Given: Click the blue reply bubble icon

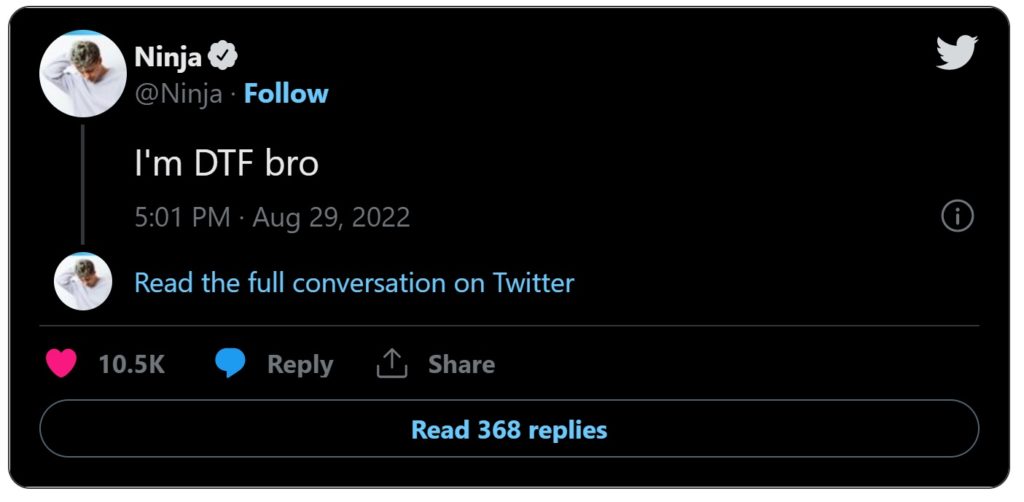Looking at the screenshot, I should pyautogui.click(x=231, y=364).
